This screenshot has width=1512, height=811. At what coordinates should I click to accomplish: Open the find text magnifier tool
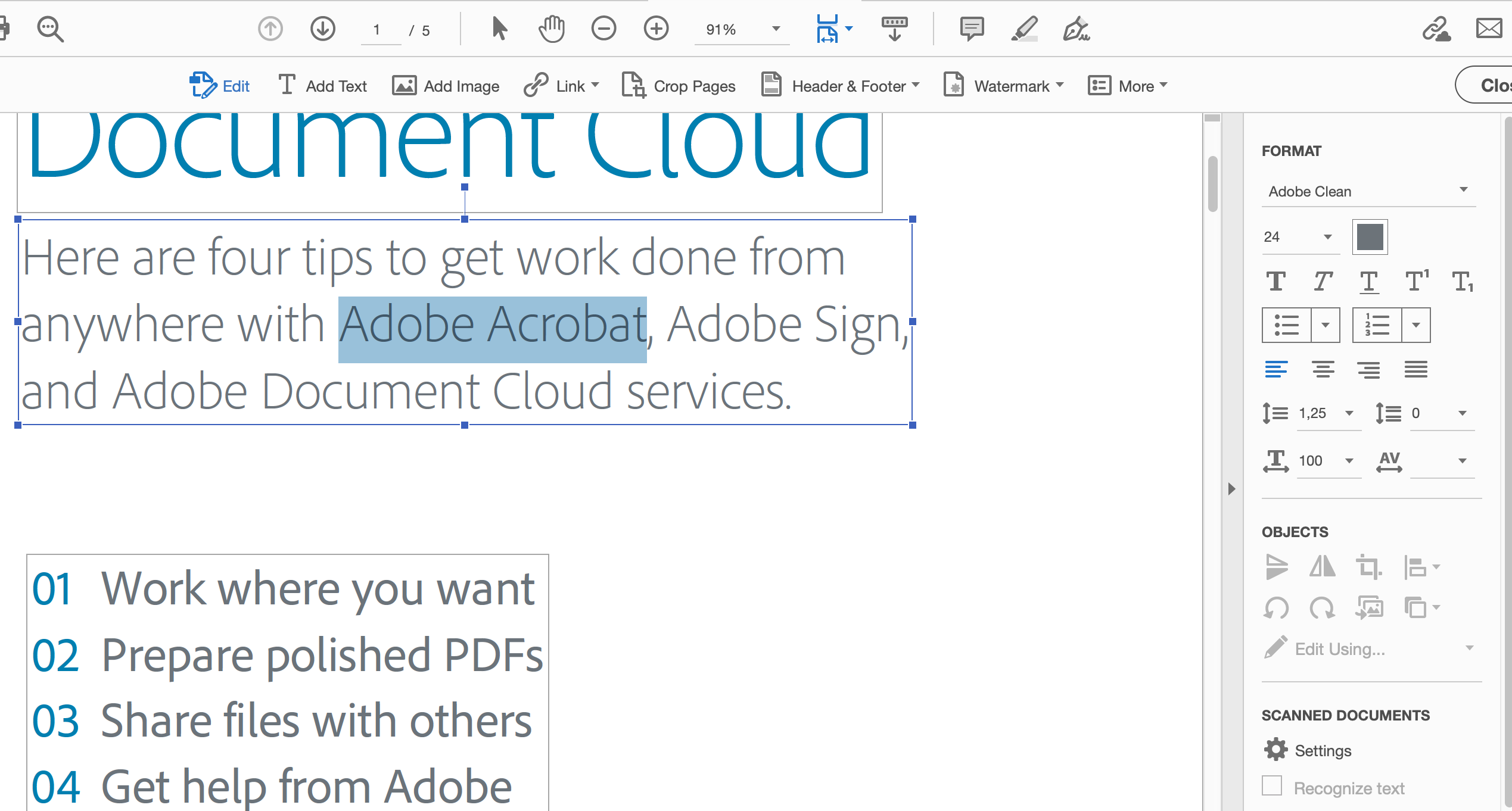pyautogui.click(x=51, y=29)
